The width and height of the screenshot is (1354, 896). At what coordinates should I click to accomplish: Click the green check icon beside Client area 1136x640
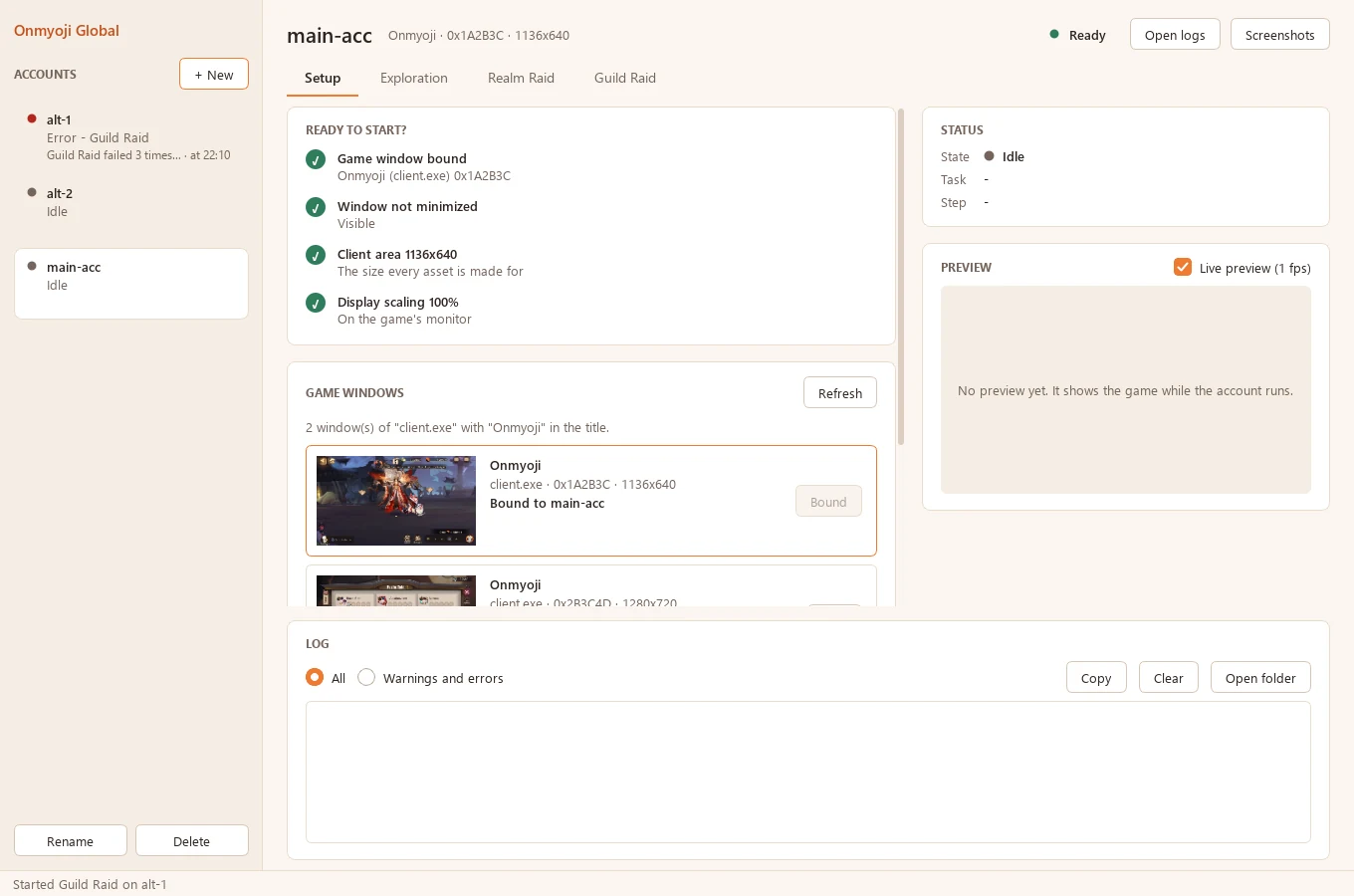pyautogui.click(x=316, y=255)
